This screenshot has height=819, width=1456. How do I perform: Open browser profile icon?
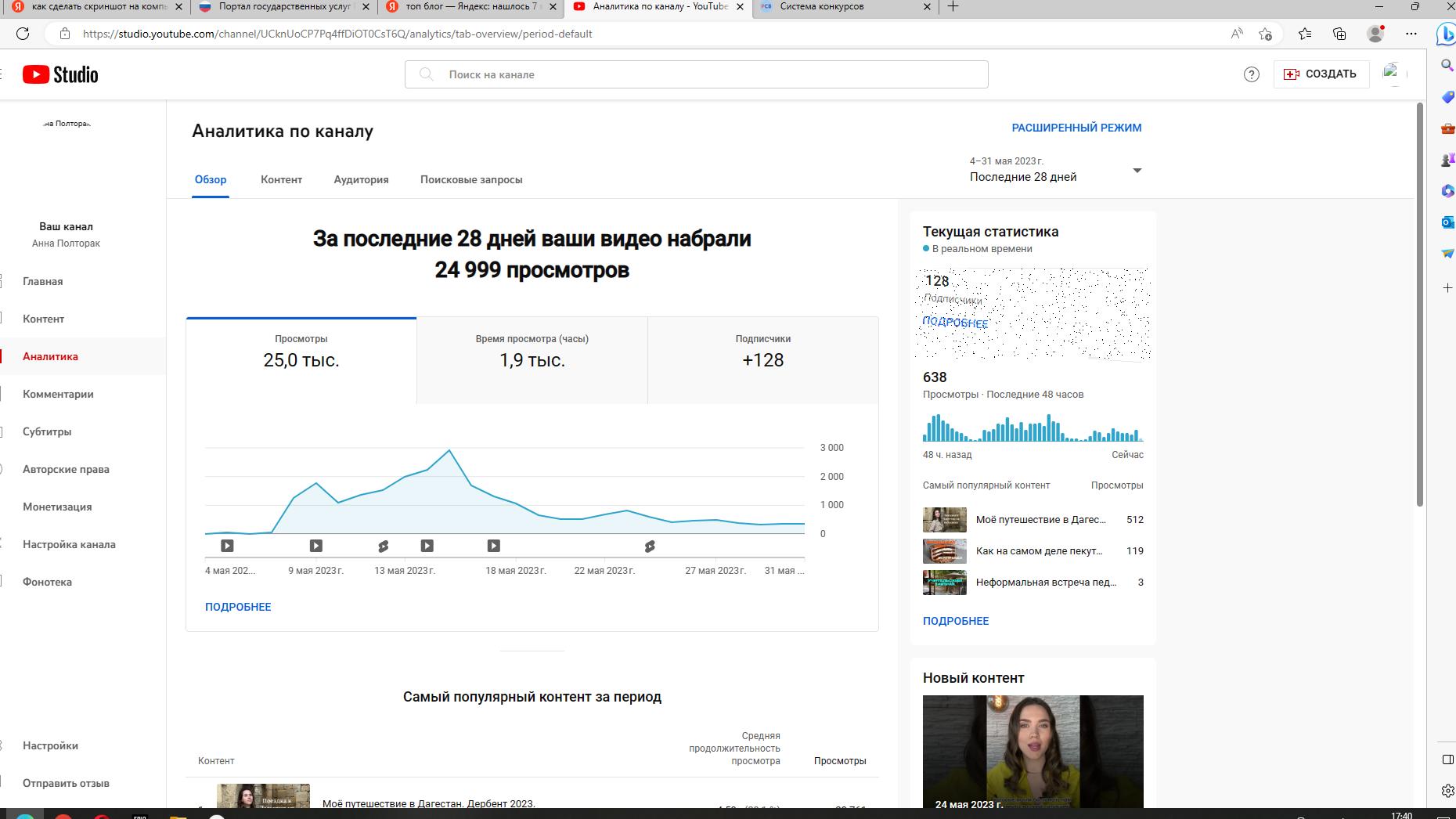click(x=1375, y=34)
